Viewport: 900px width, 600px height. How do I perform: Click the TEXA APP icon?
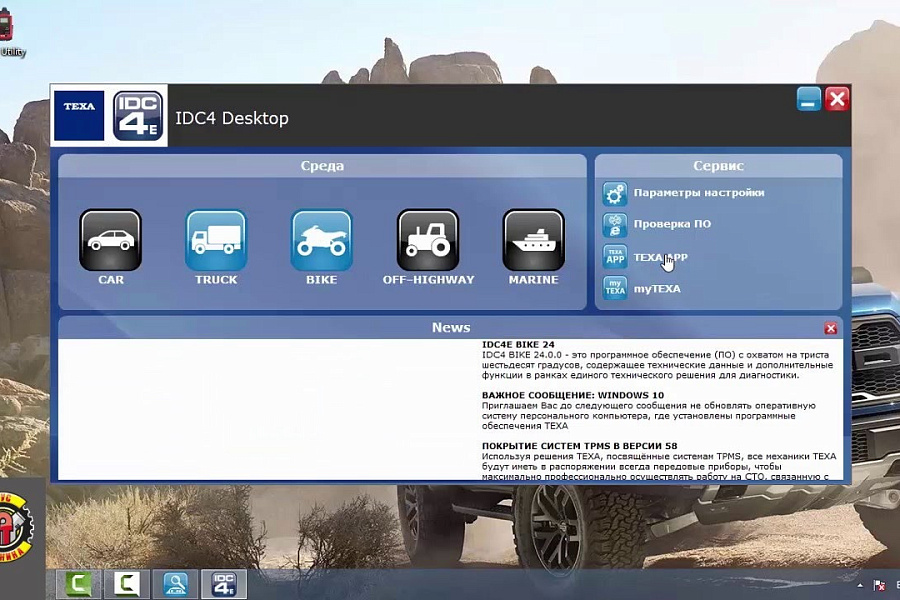coord(614,257)
